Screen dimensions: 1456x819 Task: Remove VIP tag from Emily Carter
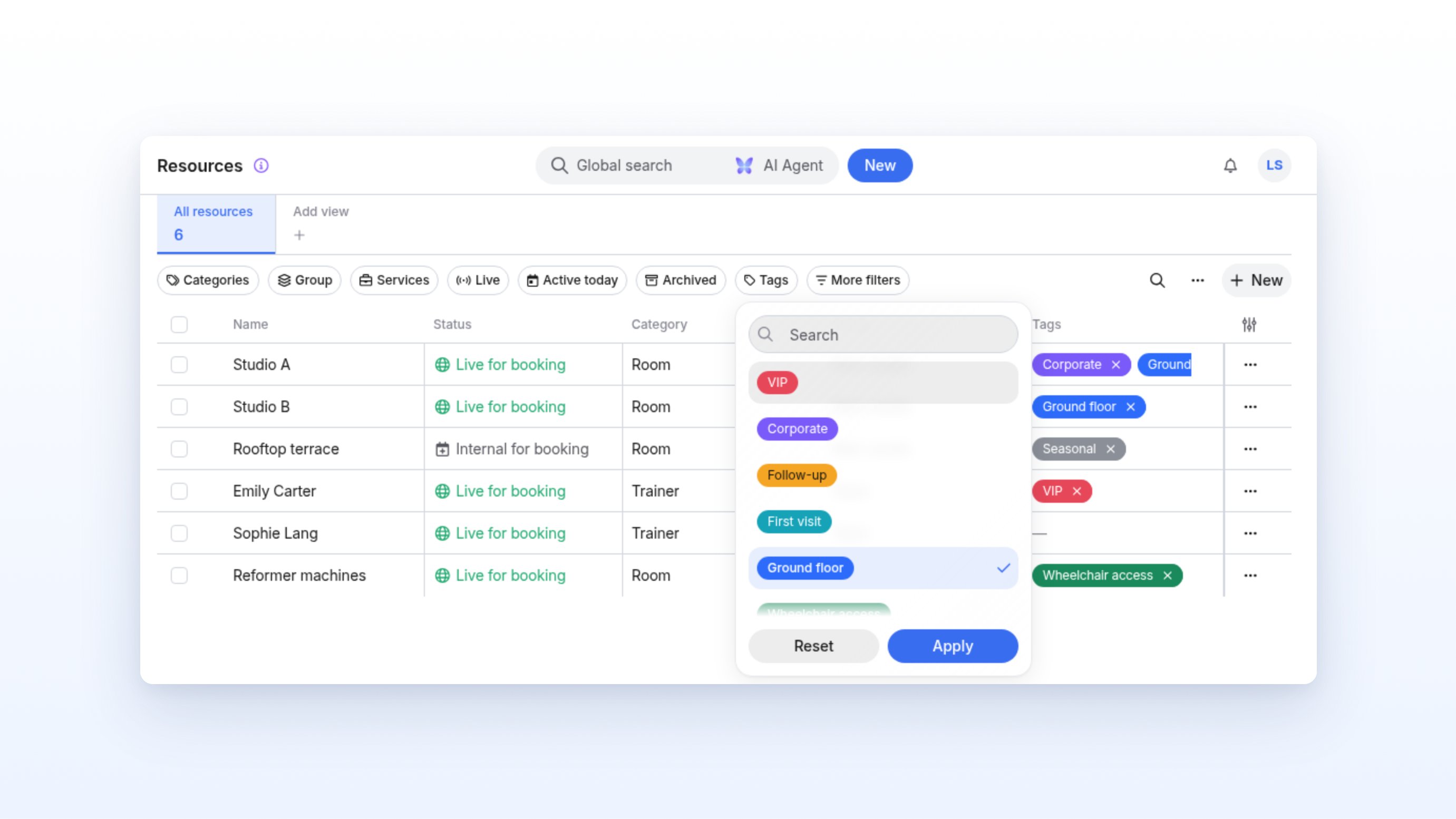pos(1077,491)
